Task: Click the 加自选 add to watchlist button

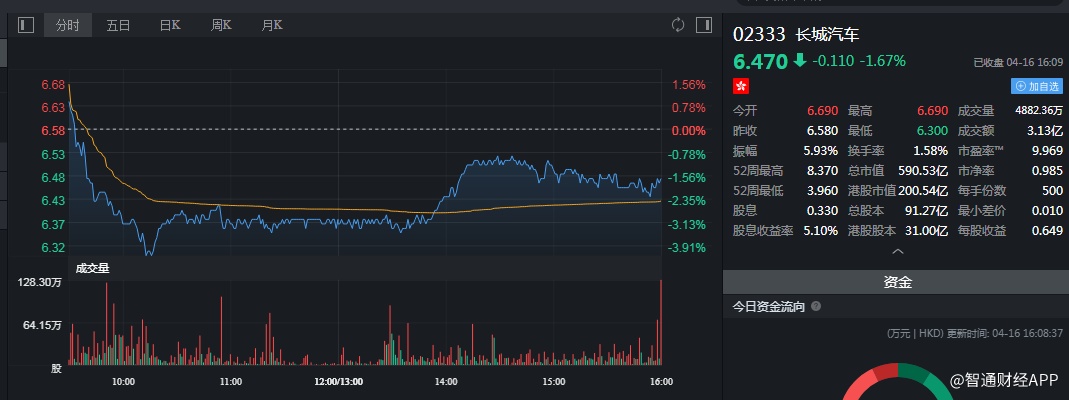Action: click(x=1037, y=86)
